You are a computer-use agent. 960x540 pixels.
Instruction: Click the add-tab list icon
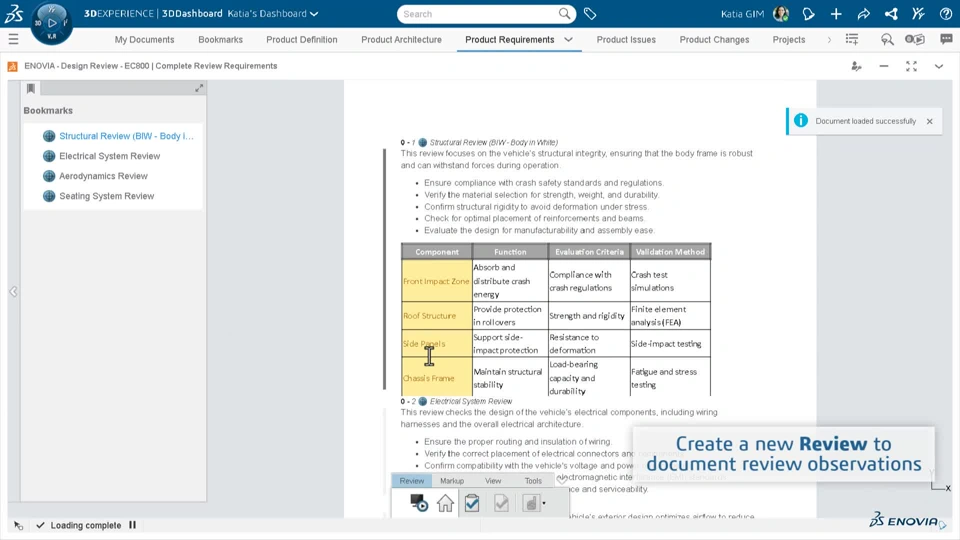(852, 39)
